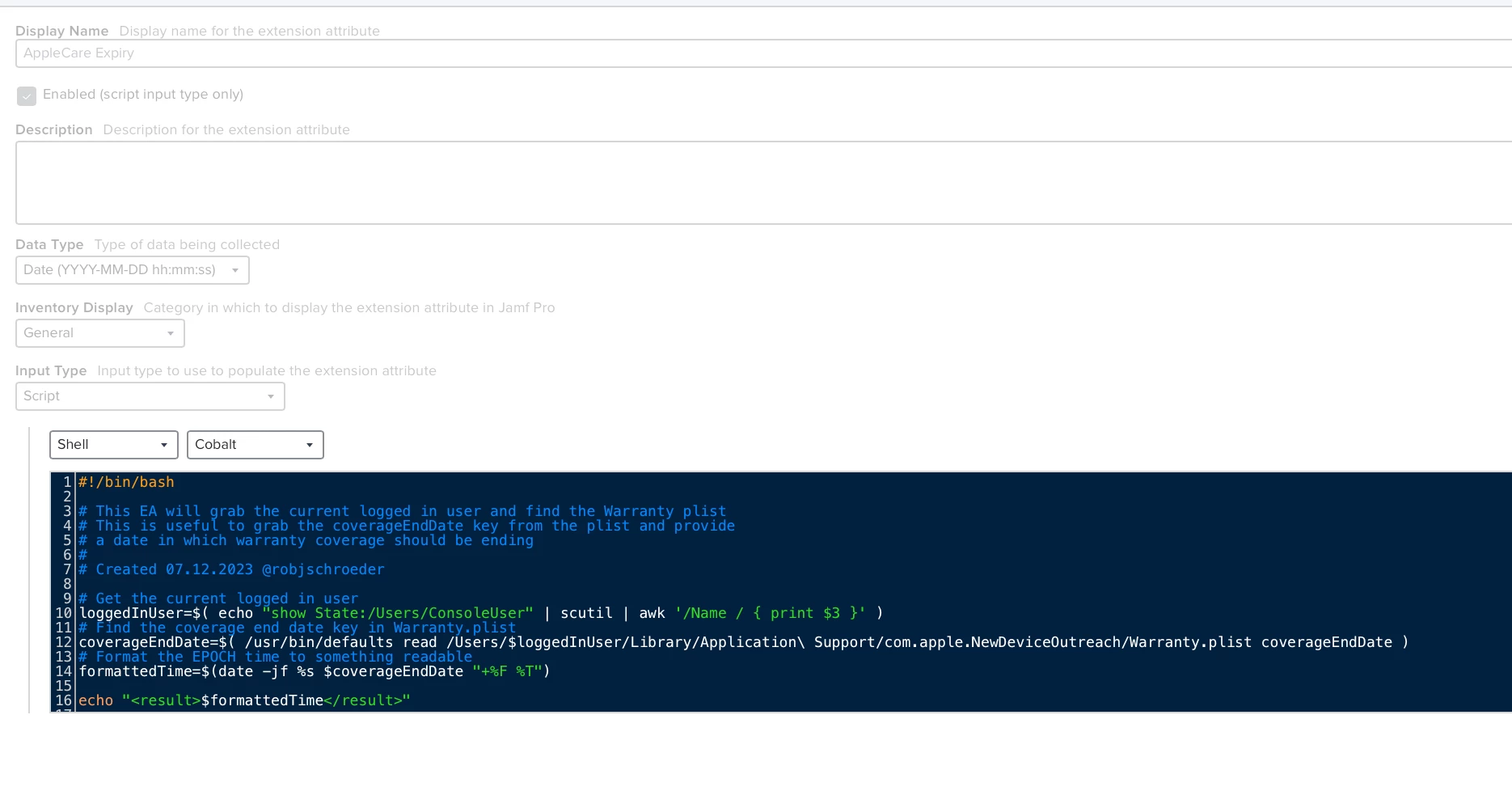Open the Data Type dropdown
The width and height of the screenshot is (1512, 791).
click(133, 270)
